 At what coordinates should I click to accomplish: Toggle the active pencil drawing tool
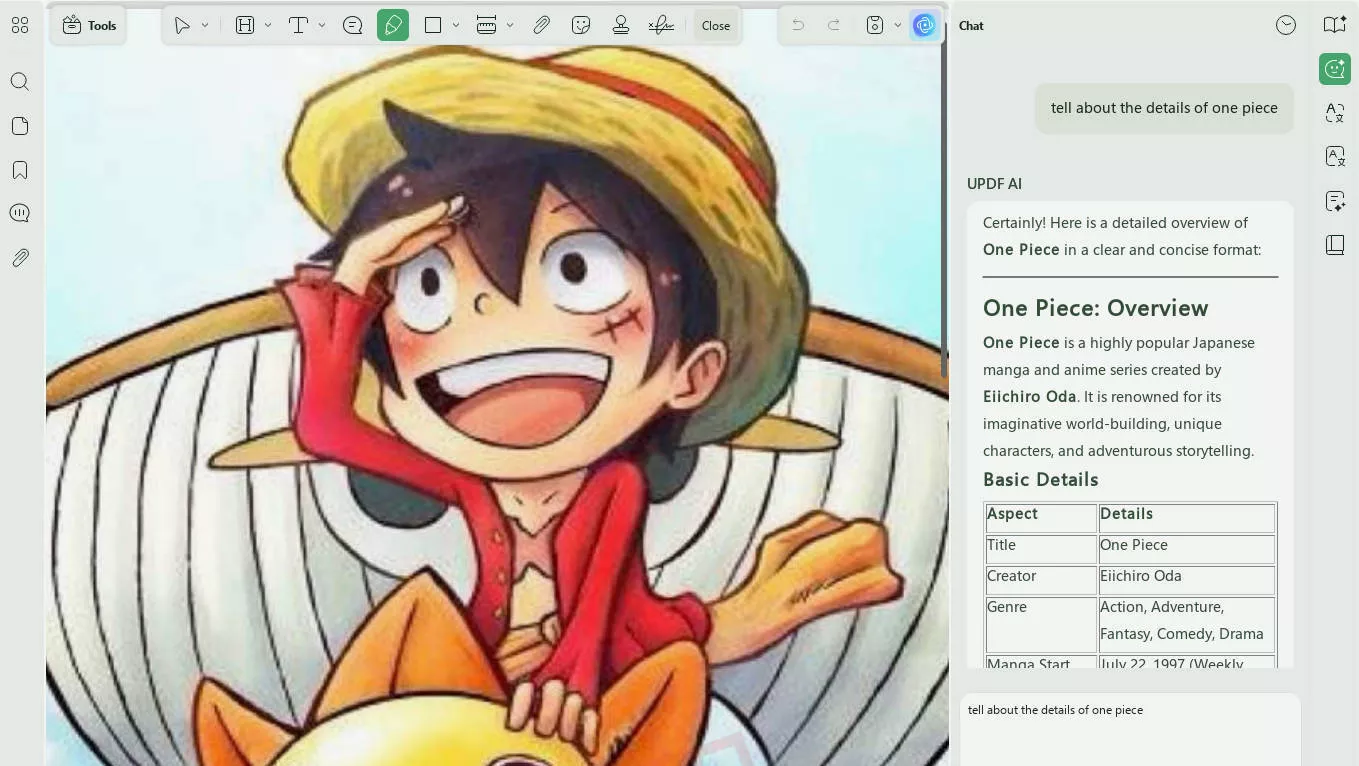393,26
